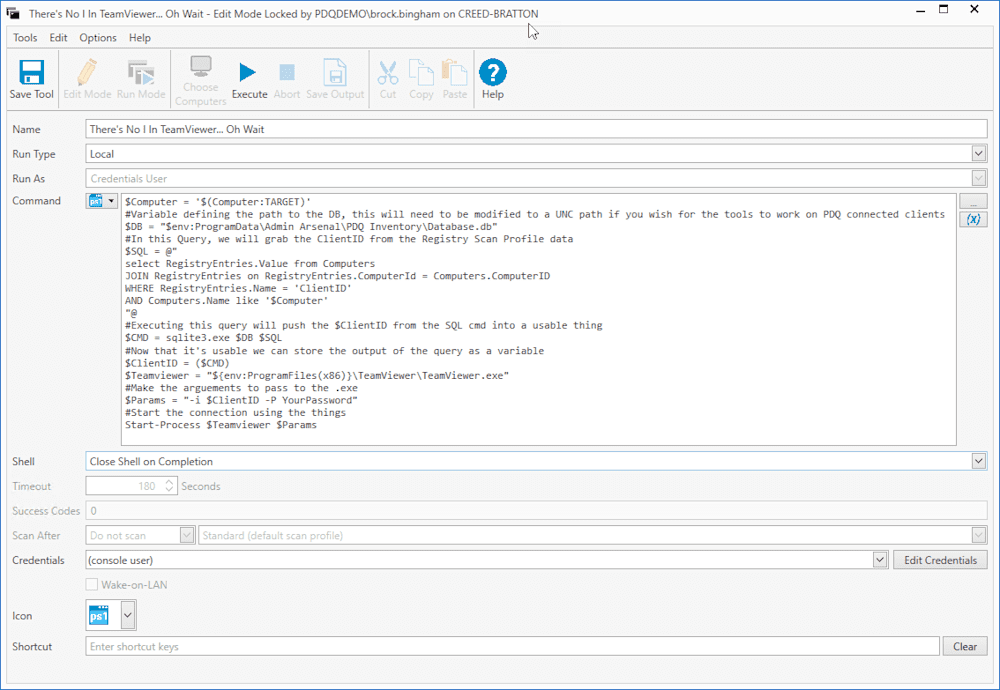Expand the Run Type dropdown
This screenshot has height=690, width=1000.
point(978,154)
